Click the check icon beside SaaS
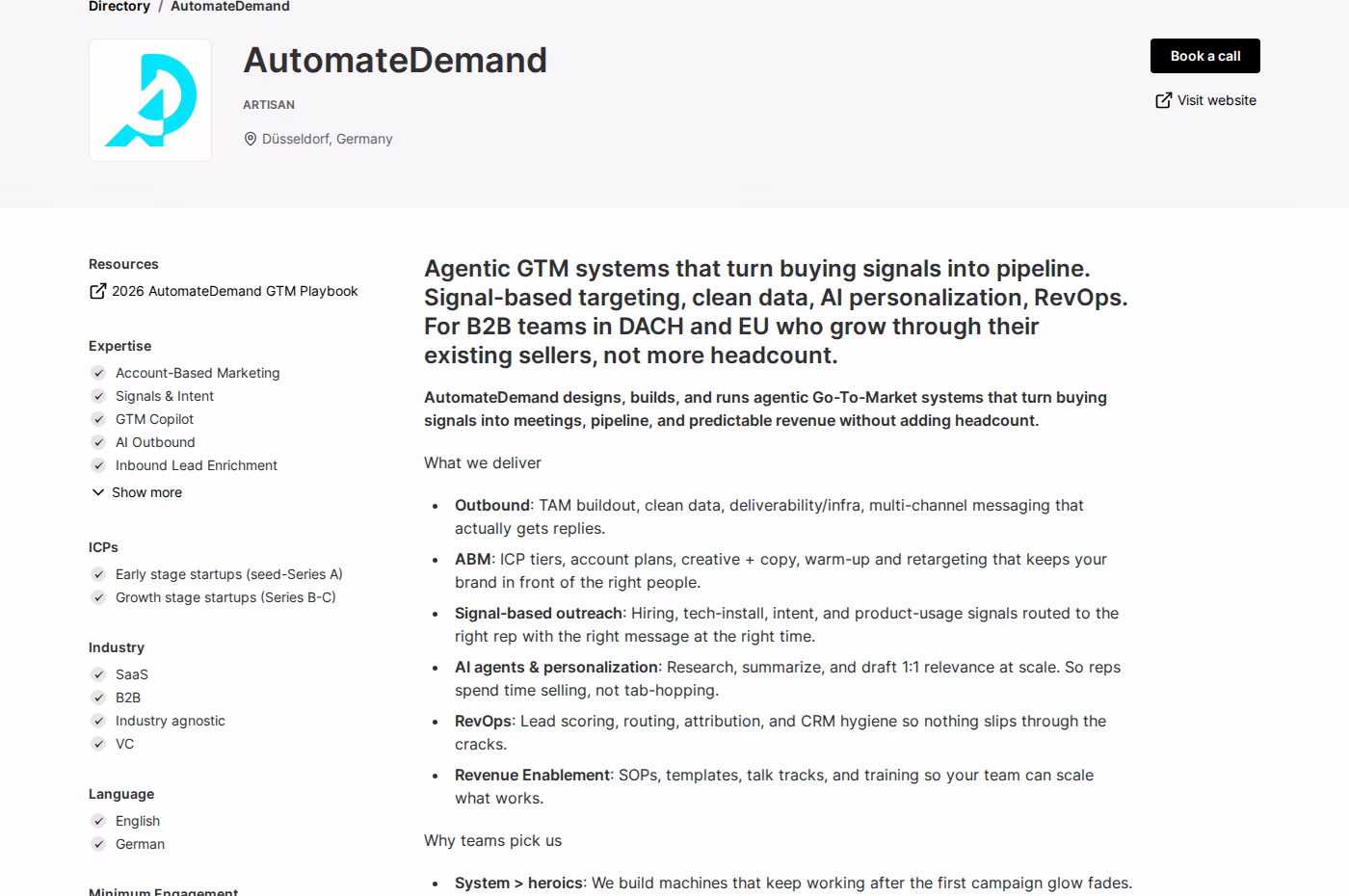 tap(98, 674)
